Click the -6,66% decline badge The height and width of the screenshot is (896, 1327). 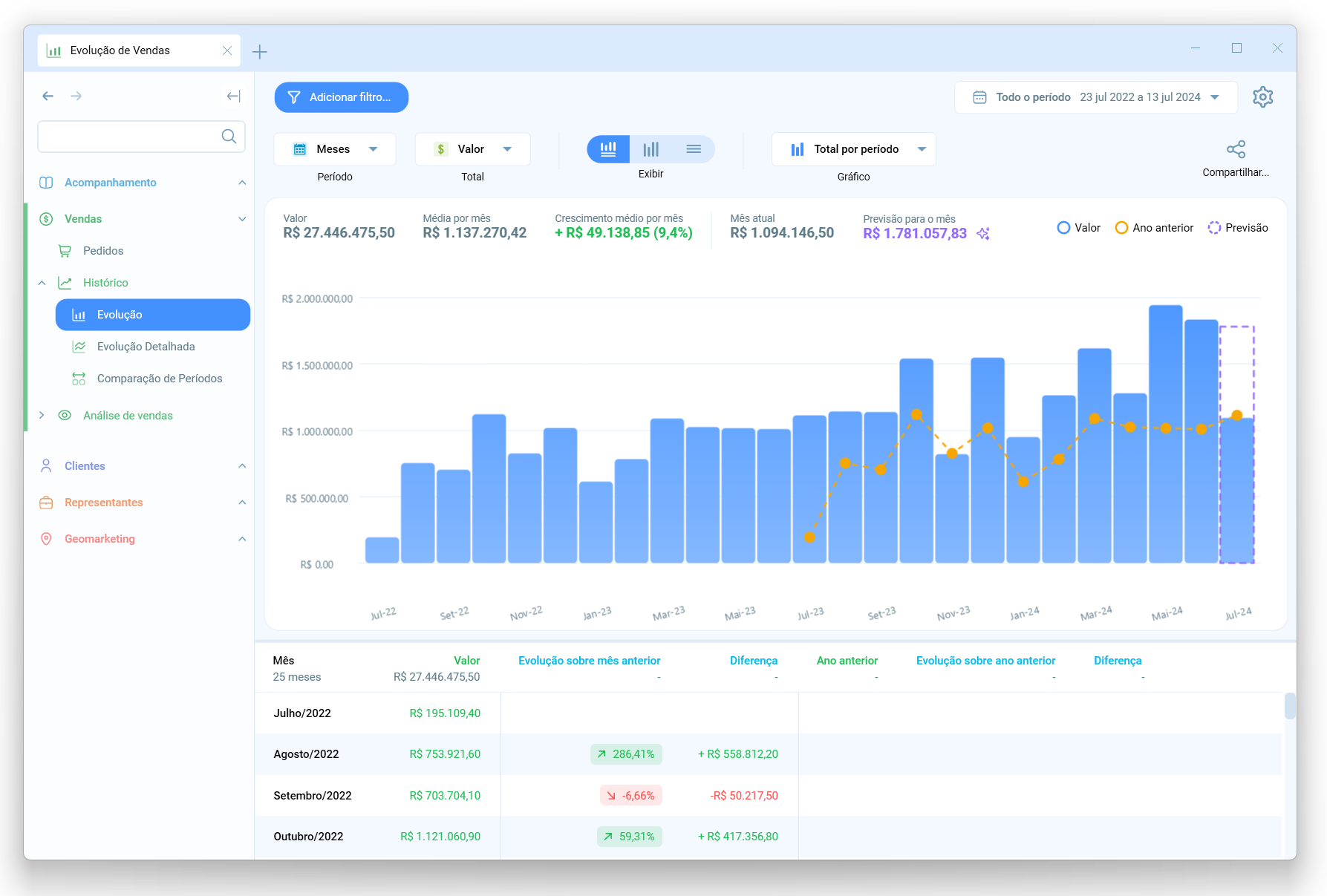630,796
